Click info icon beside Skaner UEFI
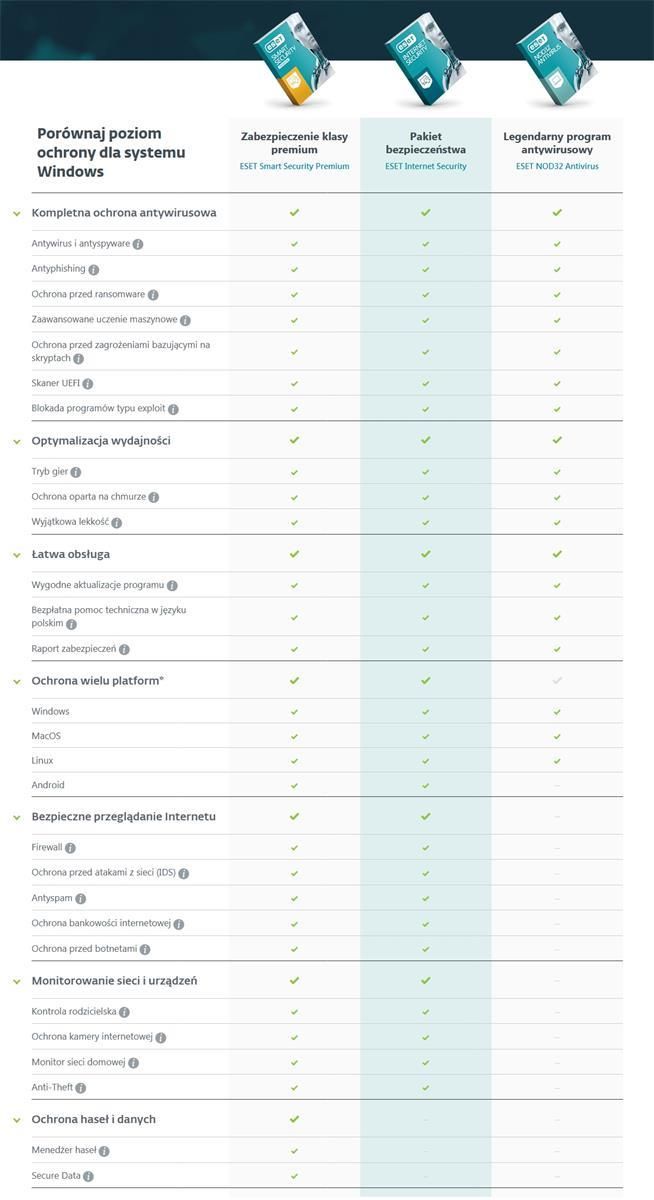This screenshot has height=1200, width=654. (x=88, y=384)
